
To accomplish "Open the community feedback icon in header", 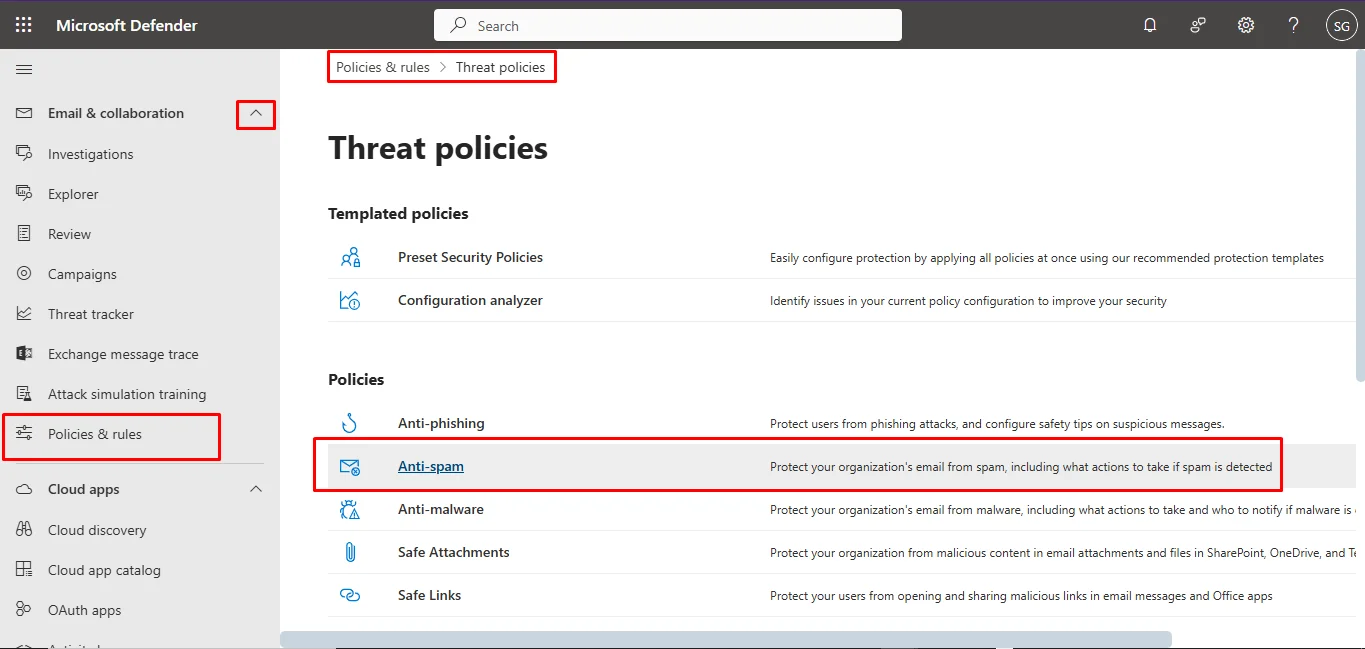I will (x=1198, y=25).
